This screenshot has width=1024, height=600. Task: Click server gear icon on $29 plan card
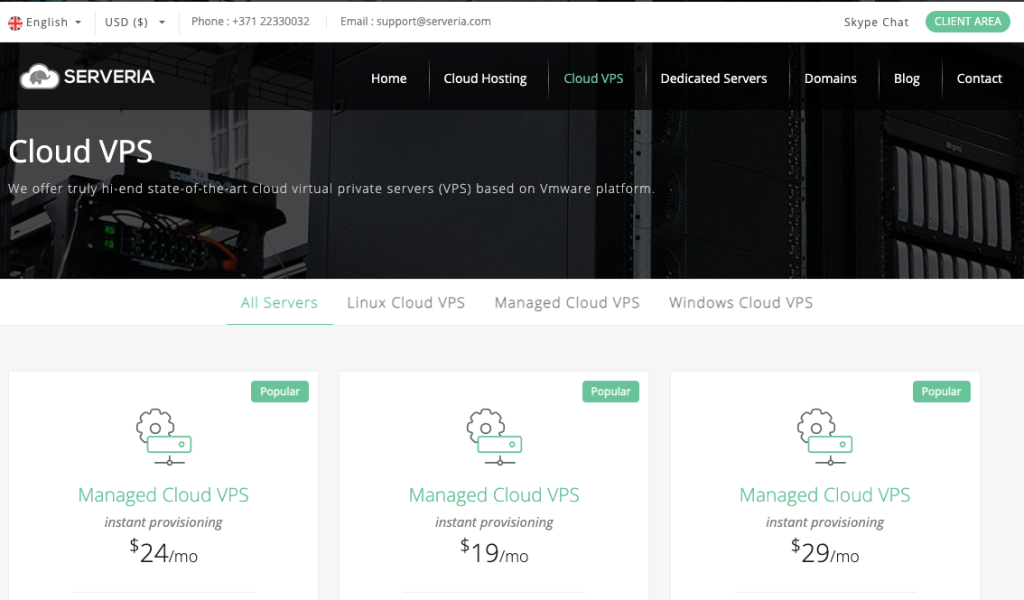(x=824, y=437)
